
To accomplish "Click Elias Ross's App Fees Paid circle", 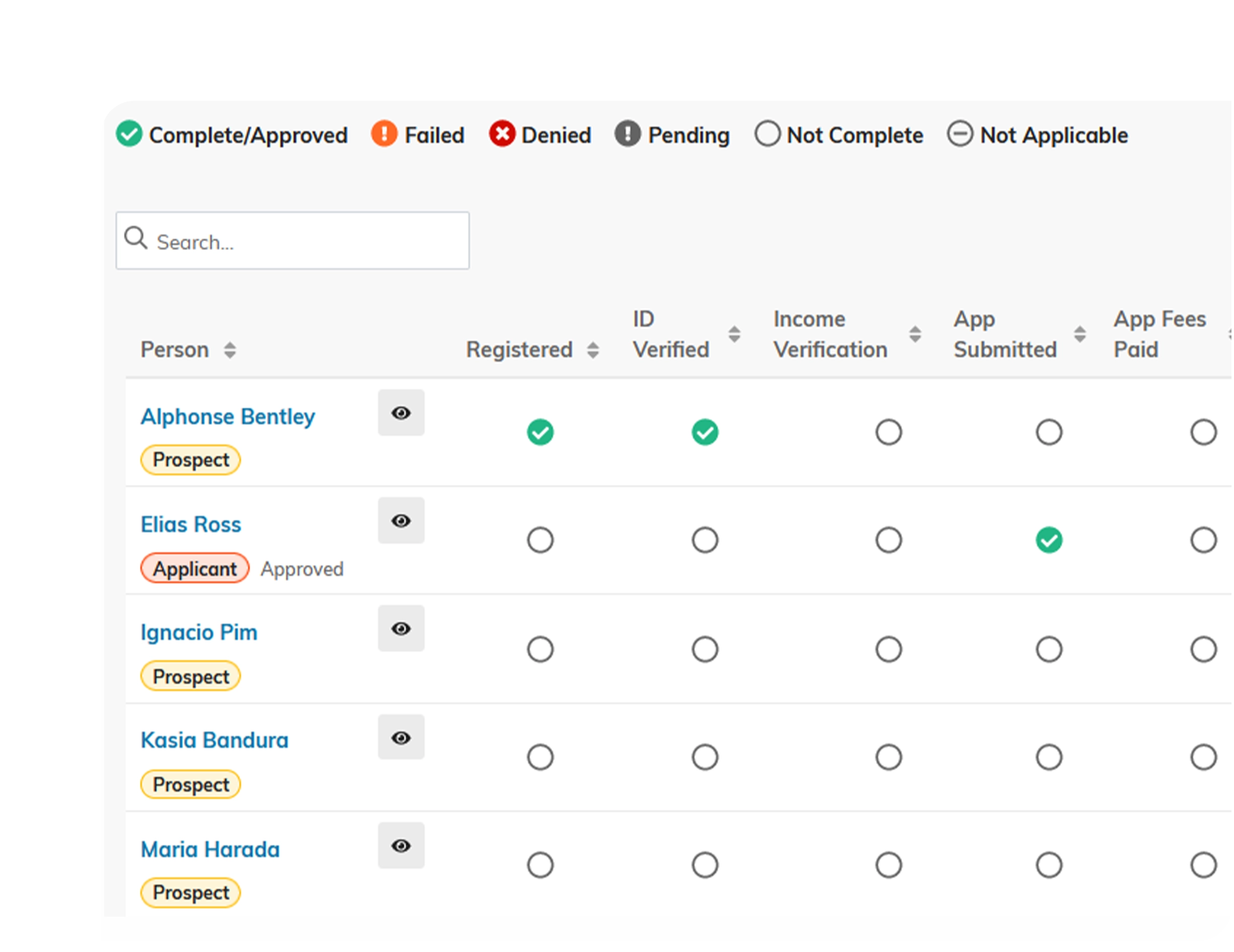I will (x=1203, y=541).
